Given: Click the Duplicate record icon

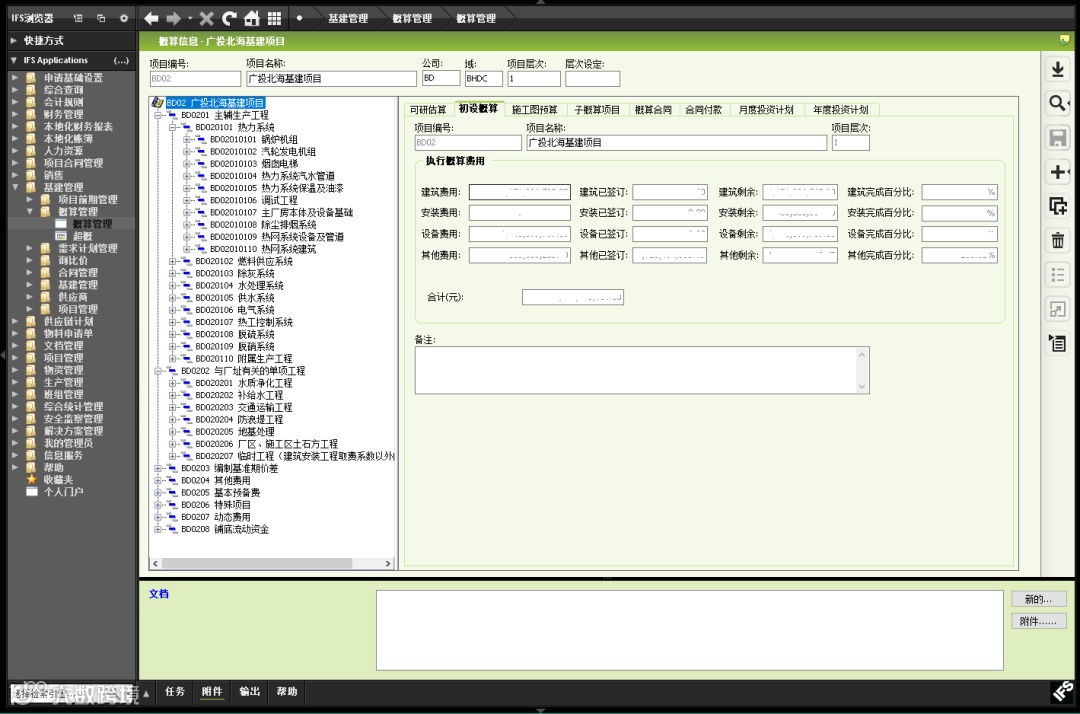Looking at the screenshot, I should point(1058,205).
